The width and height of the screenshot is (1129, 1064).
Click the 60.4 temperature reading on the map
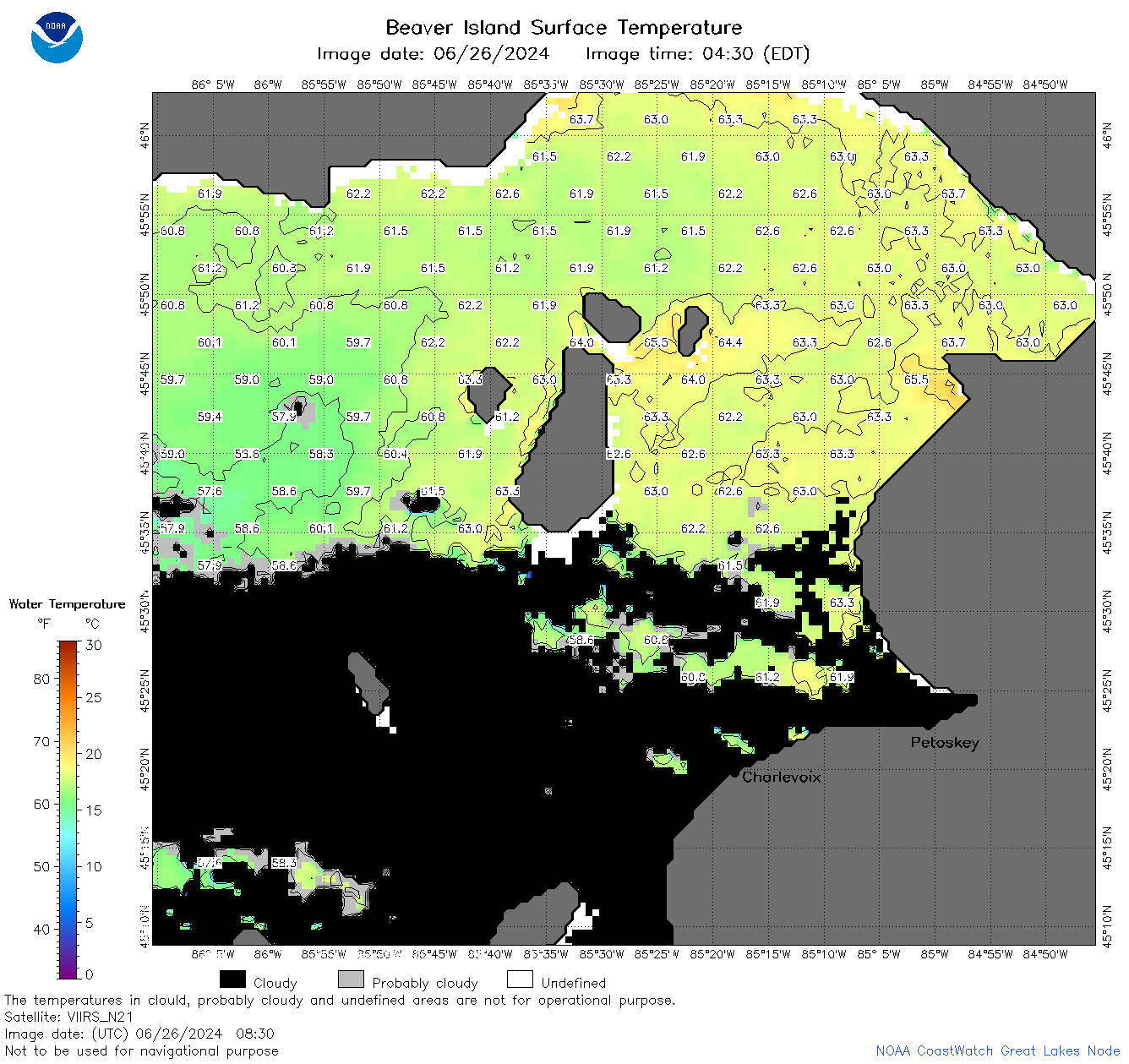[395, 454]
